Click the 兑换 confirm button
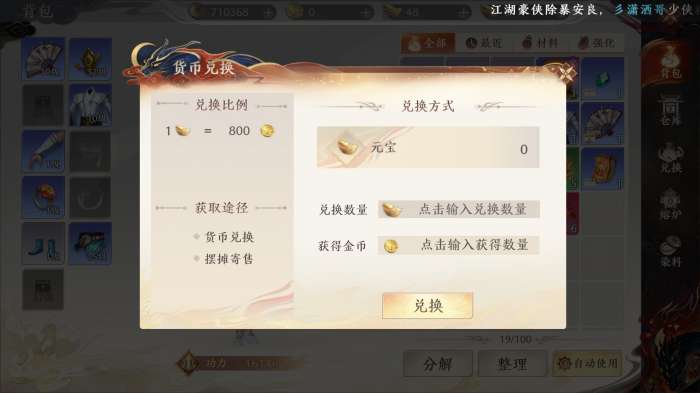This screenshot has height=393, width=700. (x=427, y=305)
